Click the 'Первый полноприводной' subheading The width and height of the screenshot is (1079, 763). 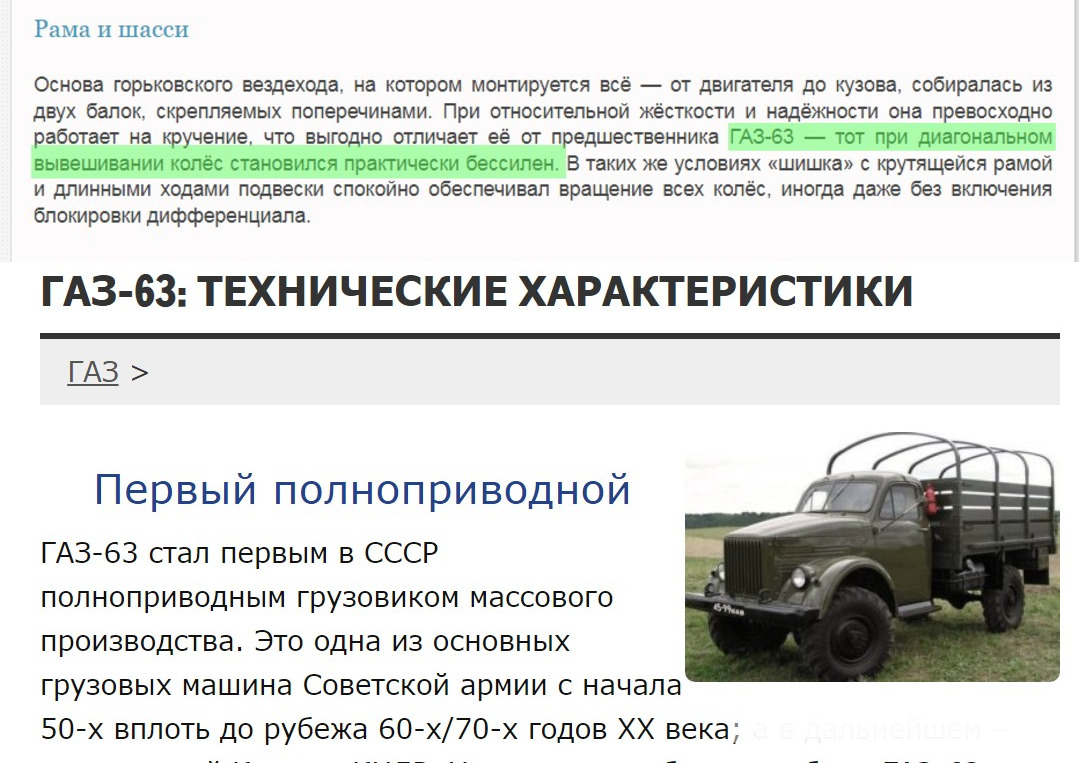[x=362, y=490]
